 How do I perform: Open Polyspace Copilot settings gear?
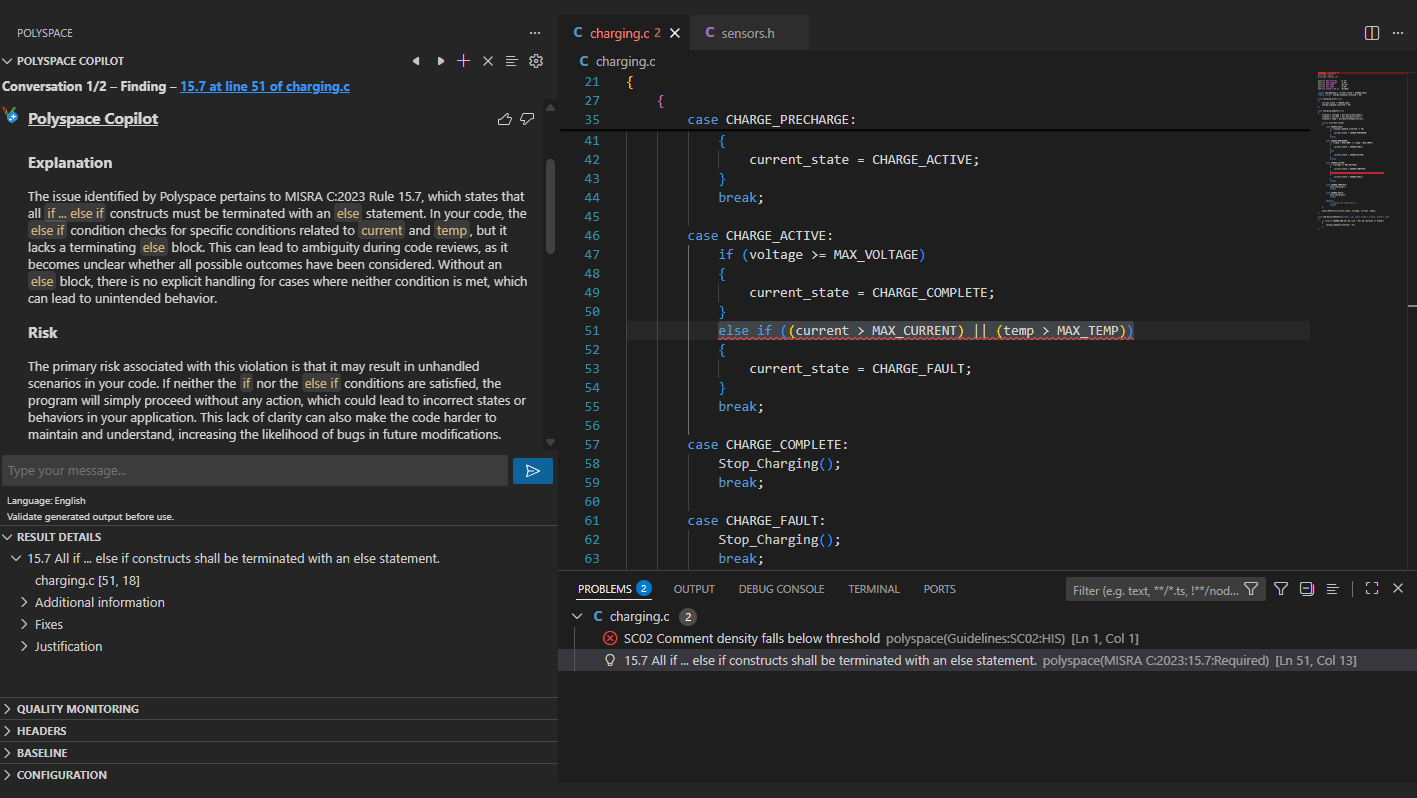[x=536, y=61]
